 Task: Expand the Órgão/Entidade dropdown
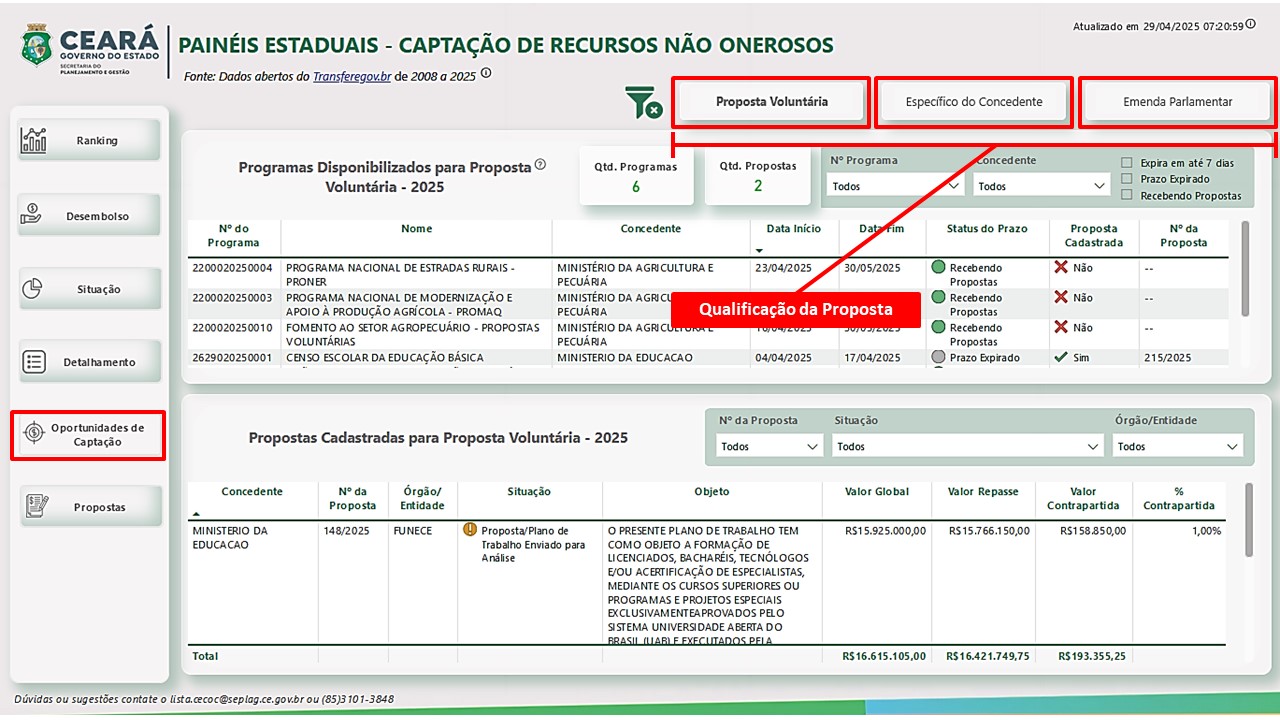[x=1178, y=446]
